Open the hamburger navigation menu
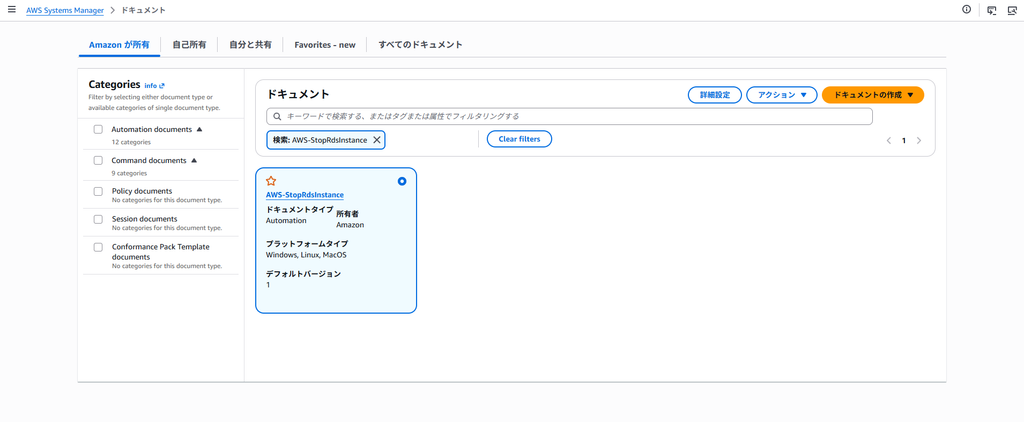 click(11, 10)
